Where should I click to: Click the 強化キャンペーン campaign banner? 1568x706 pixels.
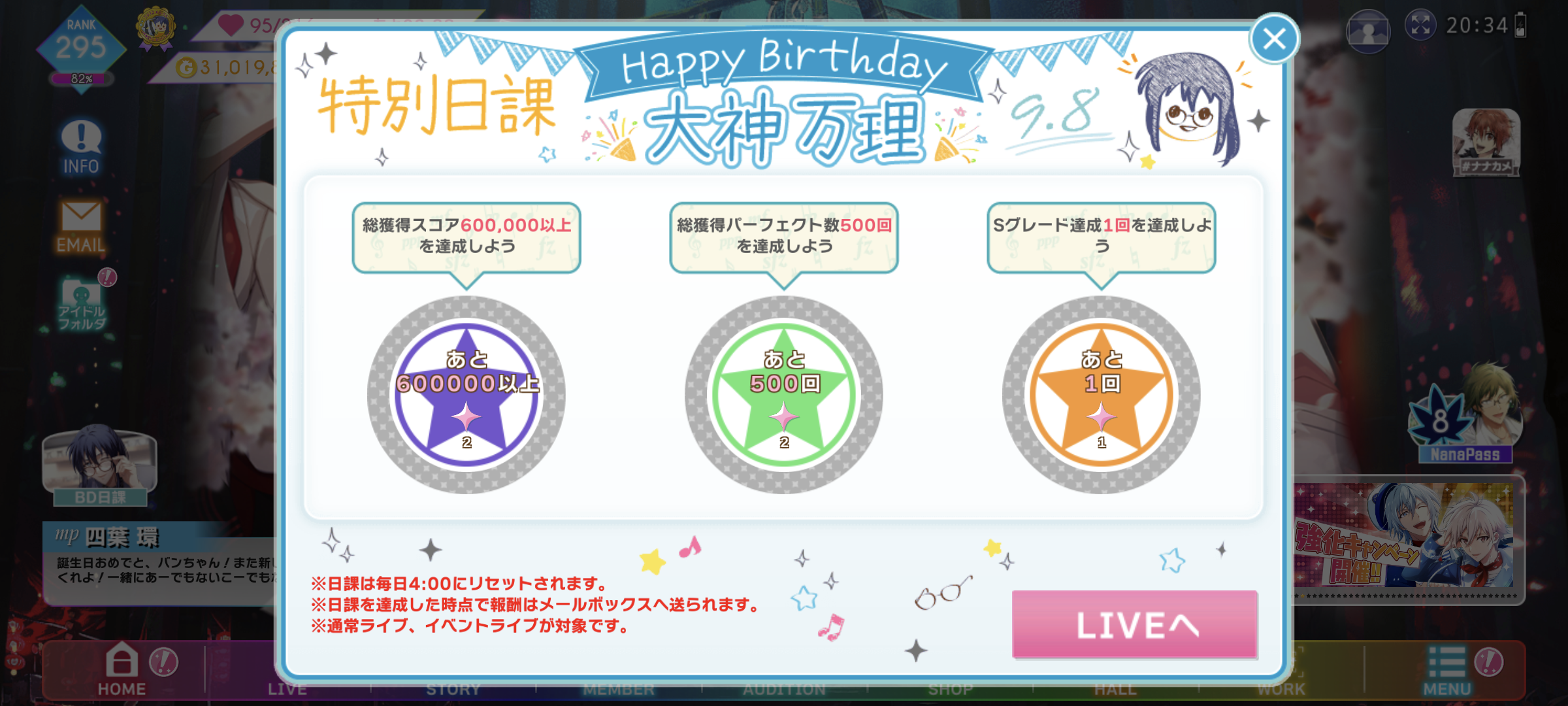point(1405,537)
